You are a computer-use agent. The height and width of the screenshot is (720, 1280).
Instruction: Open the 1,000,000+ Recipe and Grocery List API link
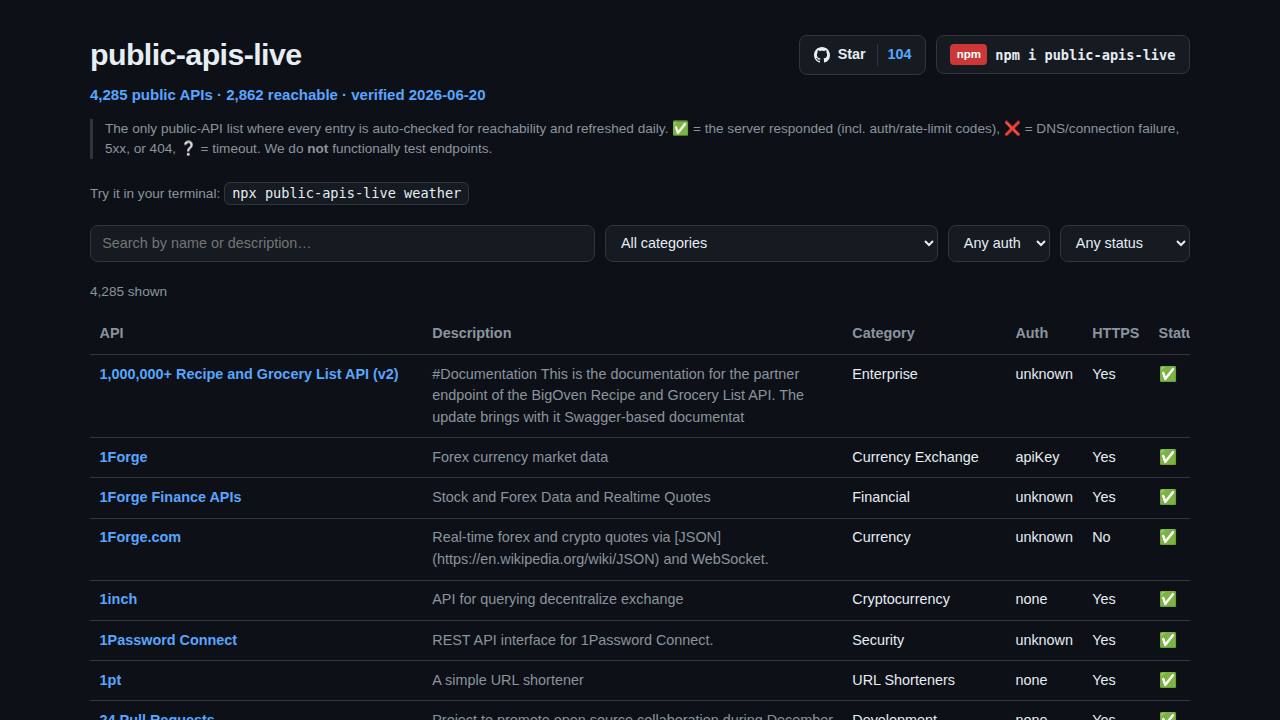pos(249,374)
